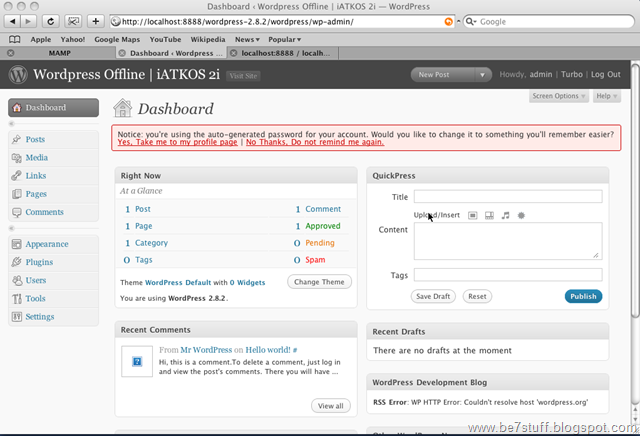Viewport: 640px width, 436px height.
Task: Open the YouTube bookmark
Action: [165, 39]
